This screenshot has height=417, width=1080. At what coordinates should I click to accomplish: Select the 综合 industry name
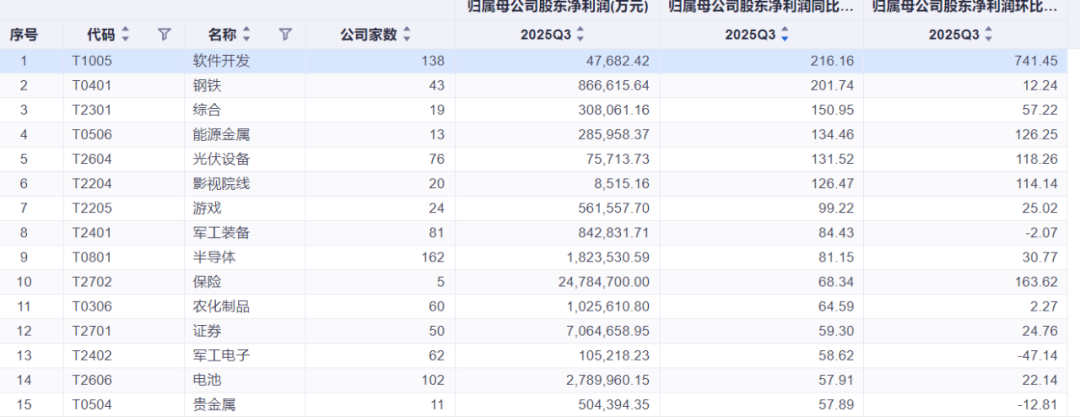[x=207, y=110]
